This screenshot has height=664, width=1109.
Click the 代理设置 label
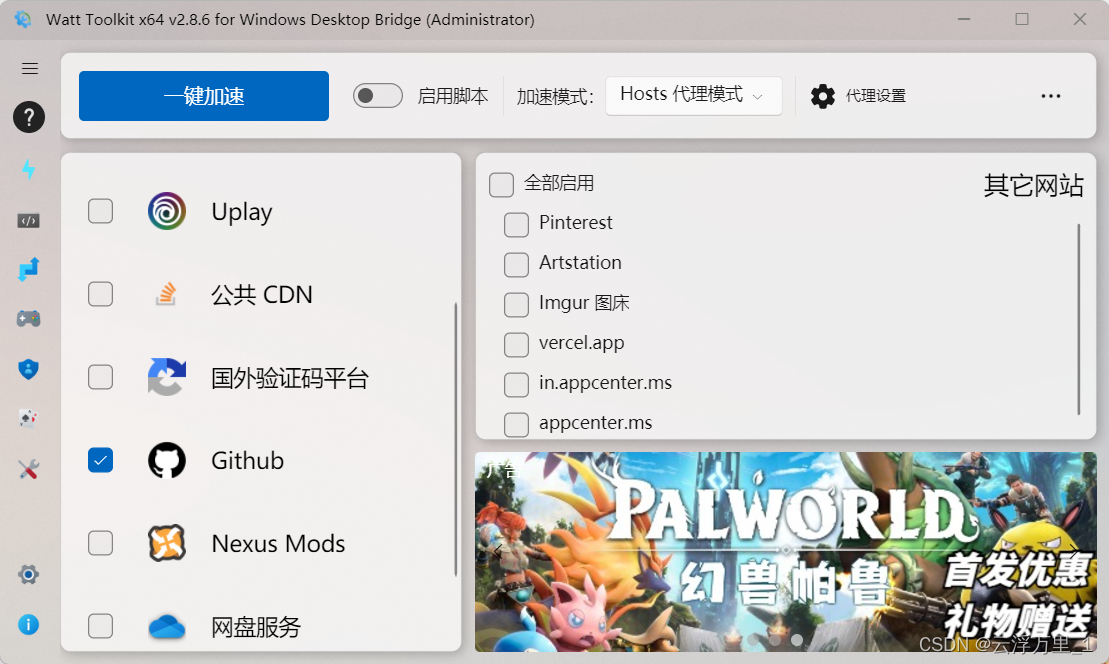point(876,96)
